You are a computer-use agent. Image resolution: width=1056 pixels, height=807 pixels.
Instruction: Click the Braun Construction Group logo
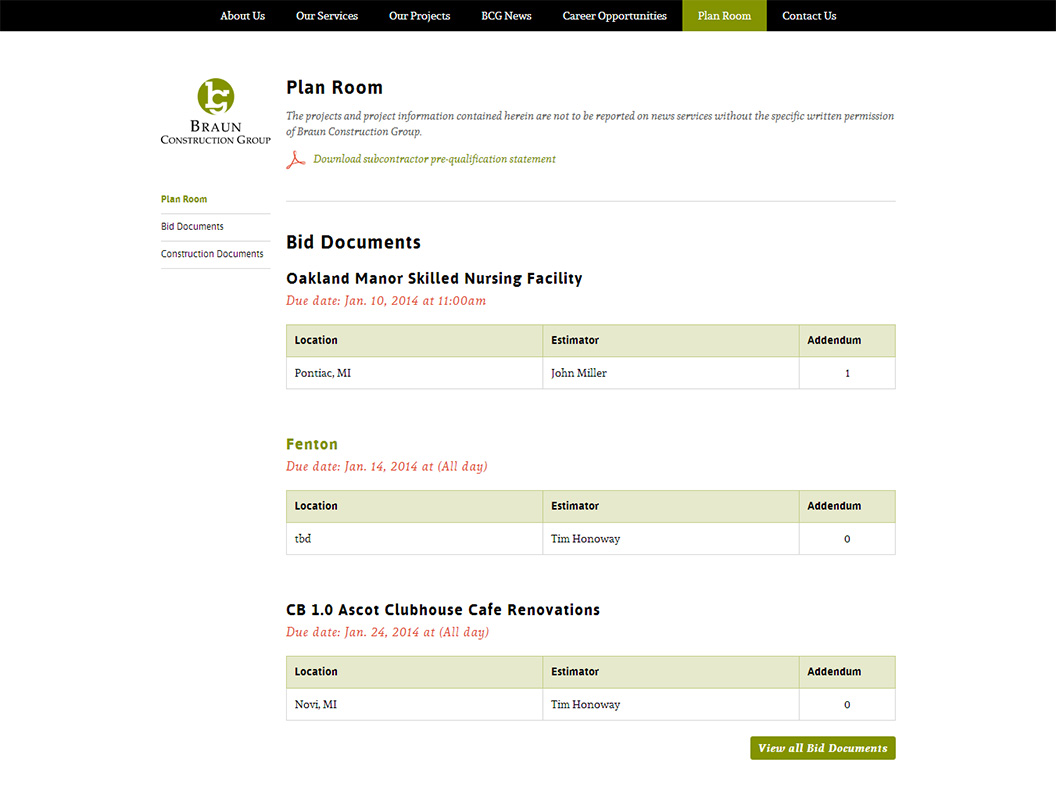(215, 111)
